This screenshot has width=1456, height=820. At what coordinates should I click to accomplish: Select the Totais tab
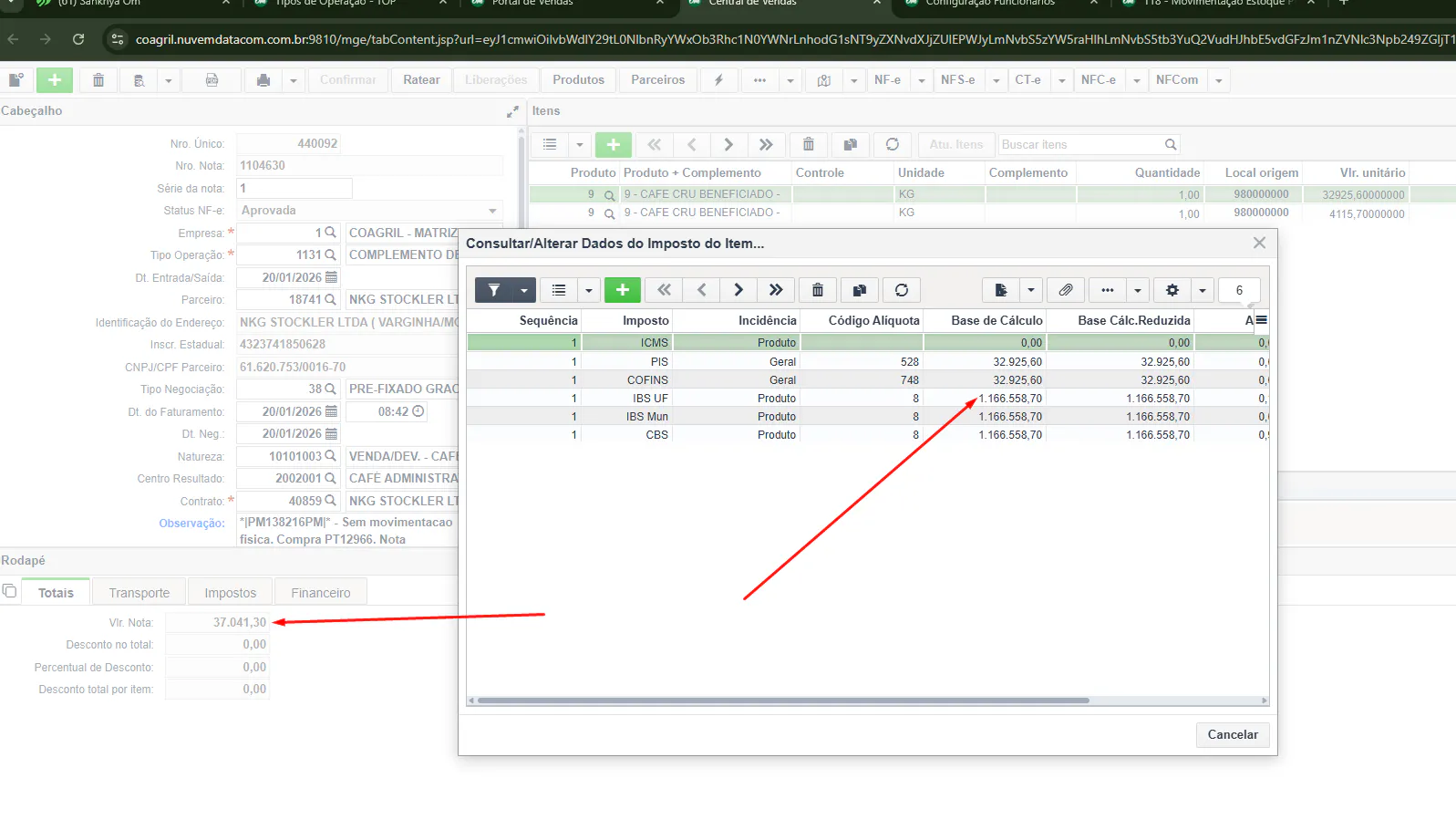pos(56,593)
